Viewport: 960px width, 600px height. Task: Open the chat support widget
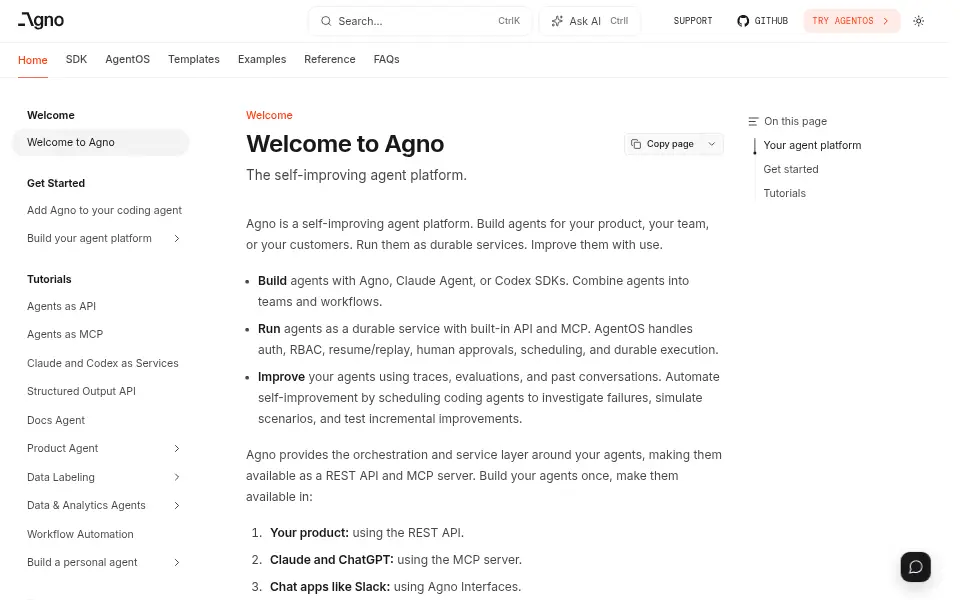(x=915, y=567)
